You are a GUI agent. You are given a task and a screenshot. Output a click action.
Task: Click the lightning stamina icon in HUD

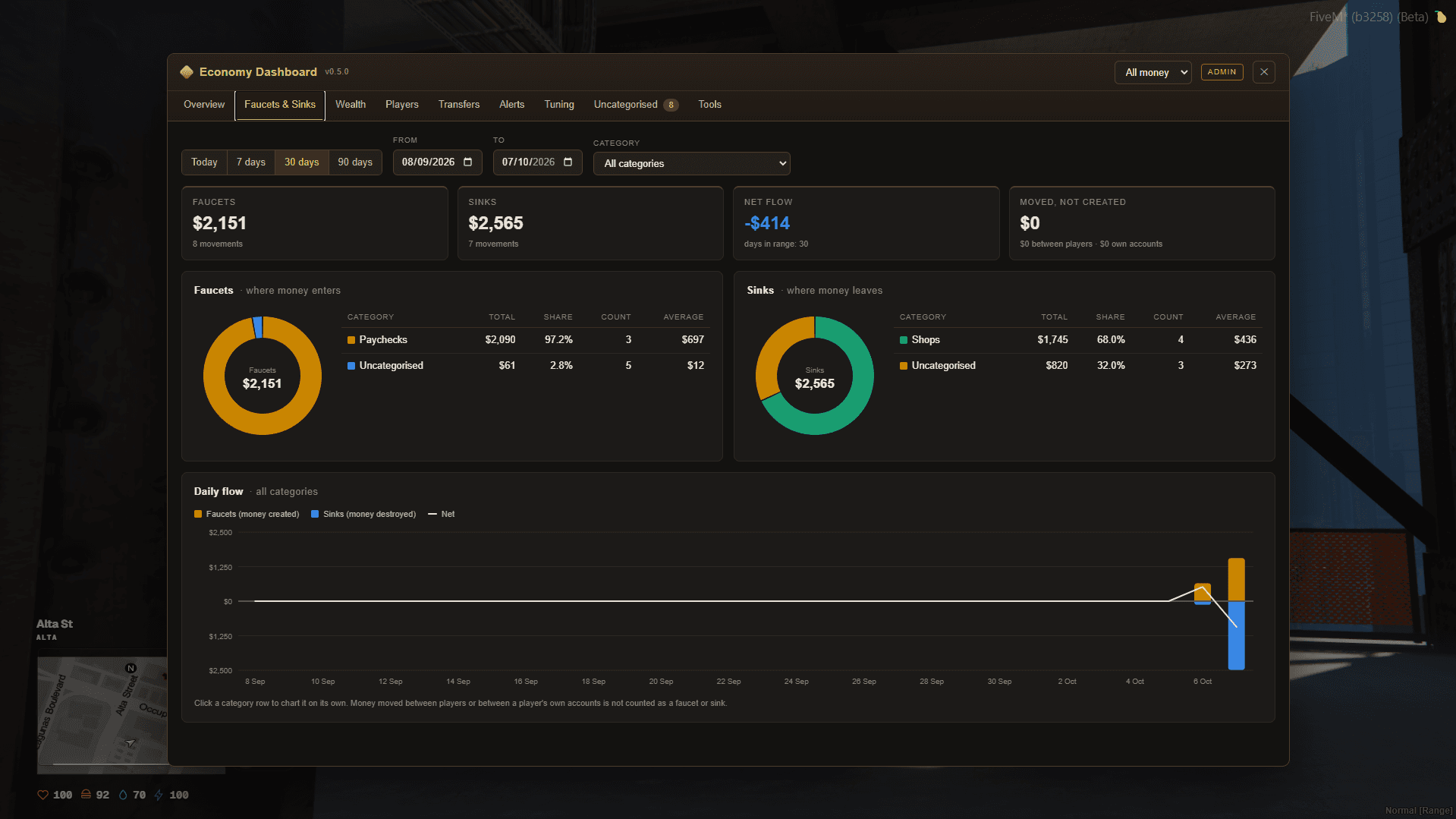tap(159, 795)
